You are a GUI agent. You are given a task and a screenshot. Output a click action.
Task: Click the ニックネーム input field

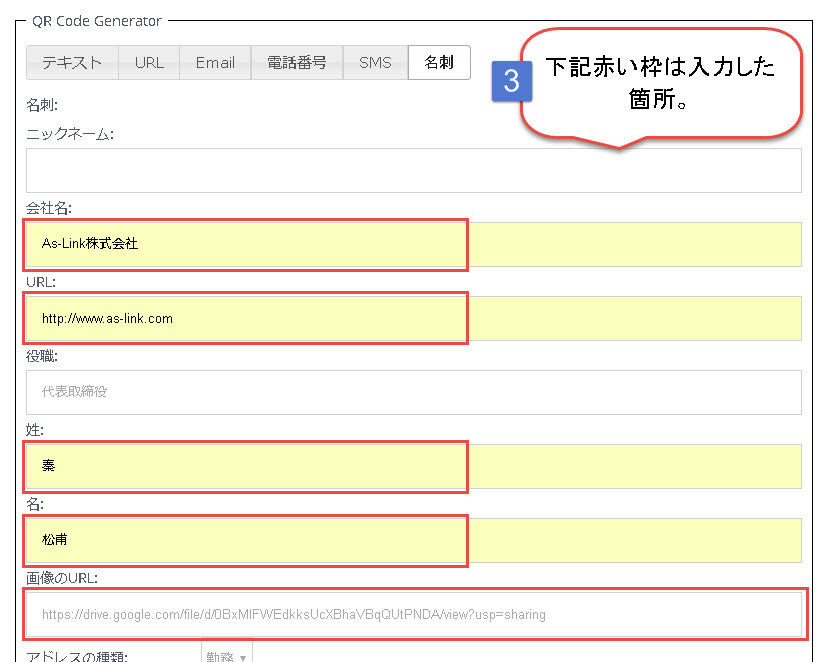point(414,170)
